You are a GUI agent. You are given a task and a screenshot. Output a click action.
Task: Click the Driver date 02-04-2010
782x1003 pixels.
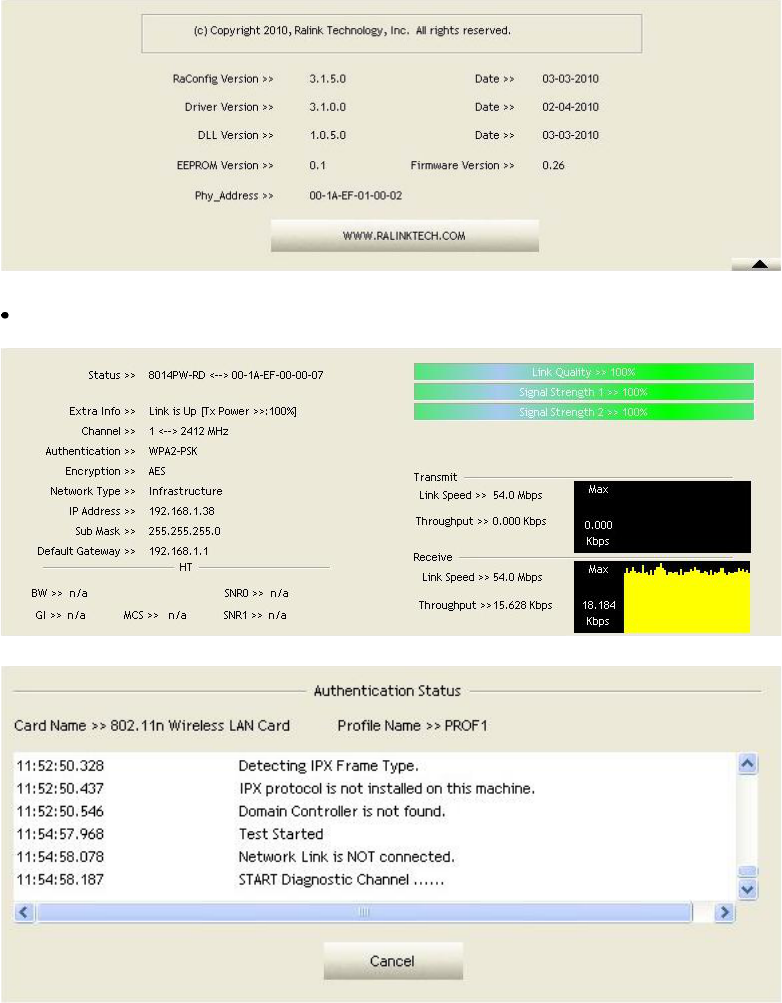570,107
